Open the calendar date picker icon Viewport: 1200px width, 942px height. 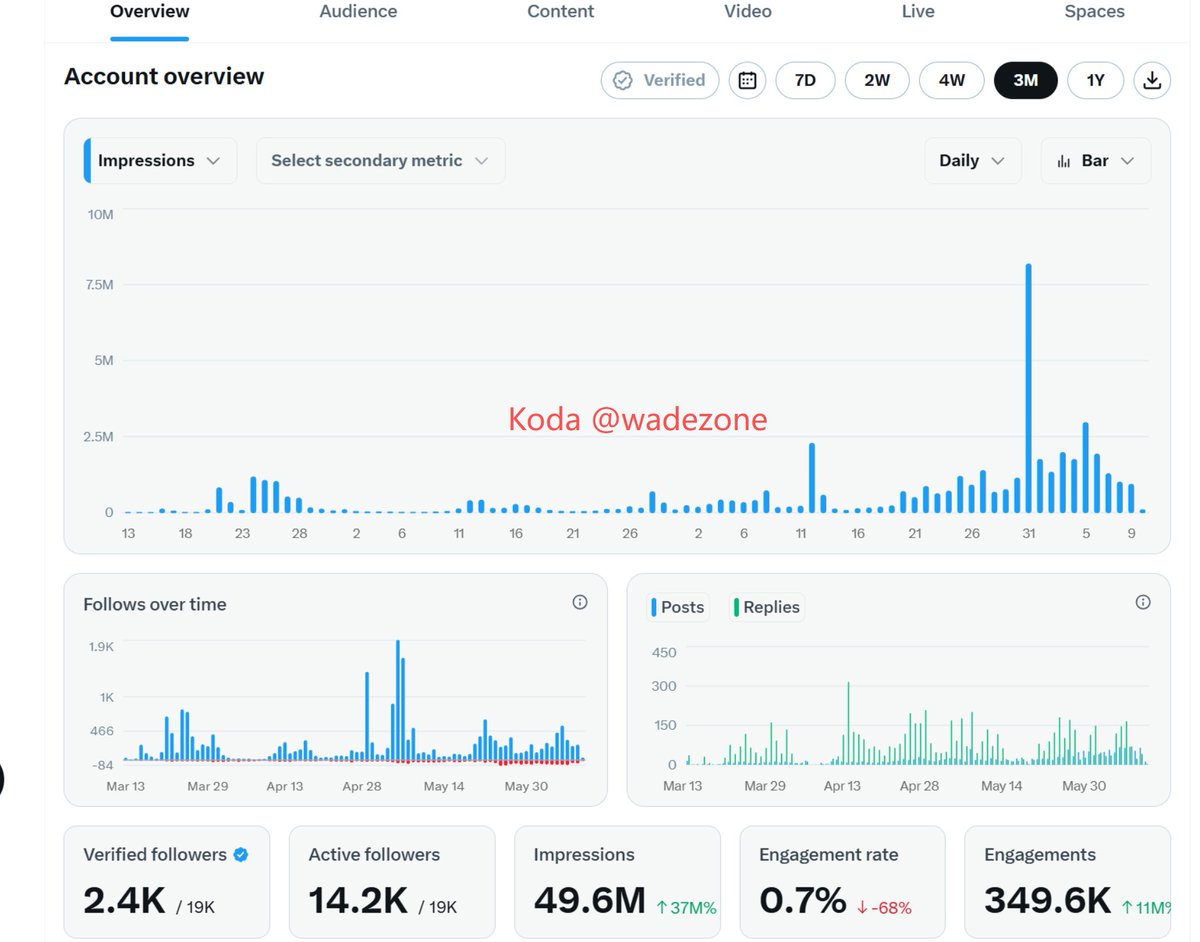coord(747,81)
